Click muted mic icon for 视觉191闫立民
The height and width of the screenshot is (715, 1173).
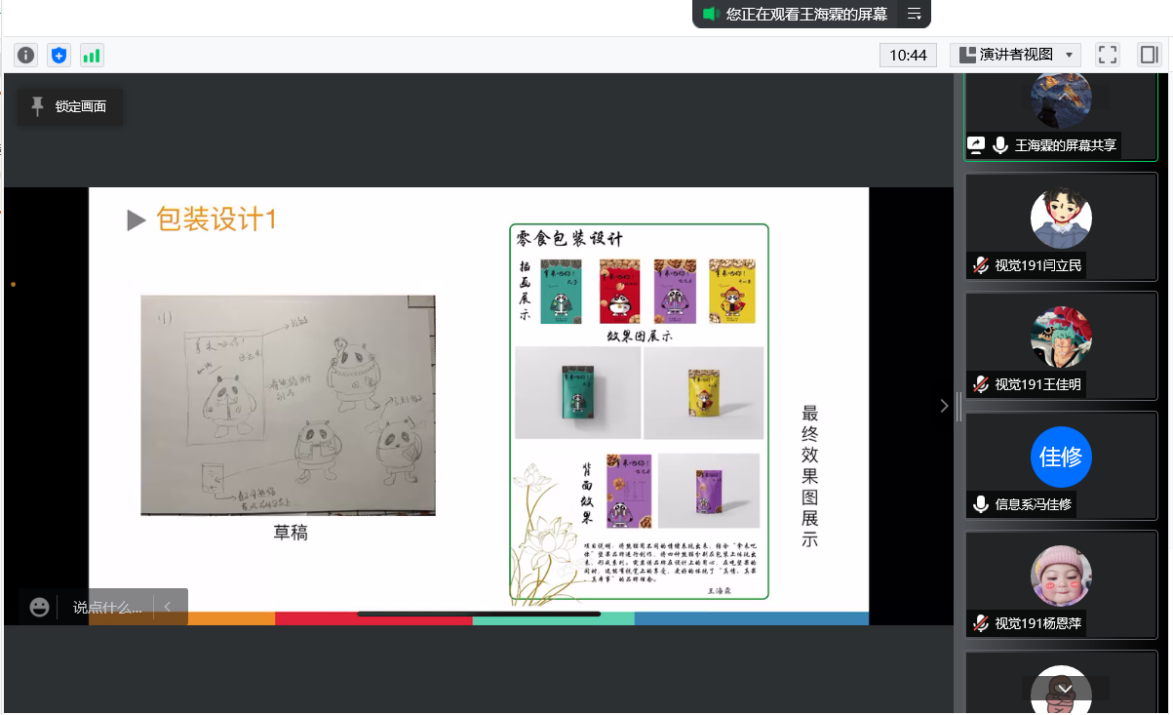pos(981,266)
